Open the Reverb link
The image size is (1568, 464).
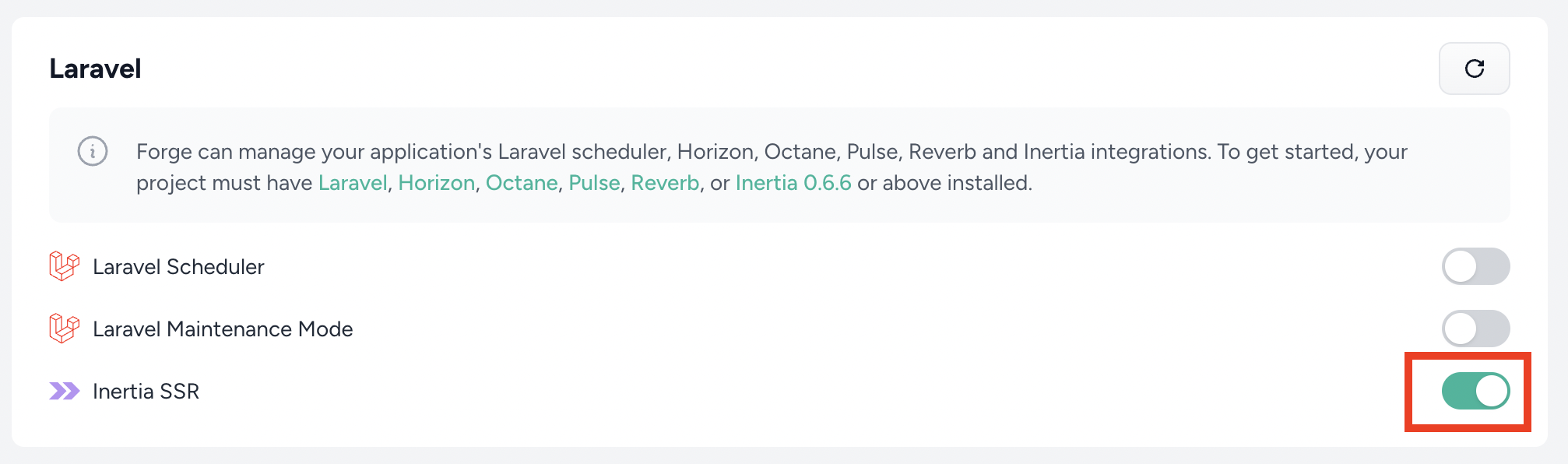[x=665, y=183]
